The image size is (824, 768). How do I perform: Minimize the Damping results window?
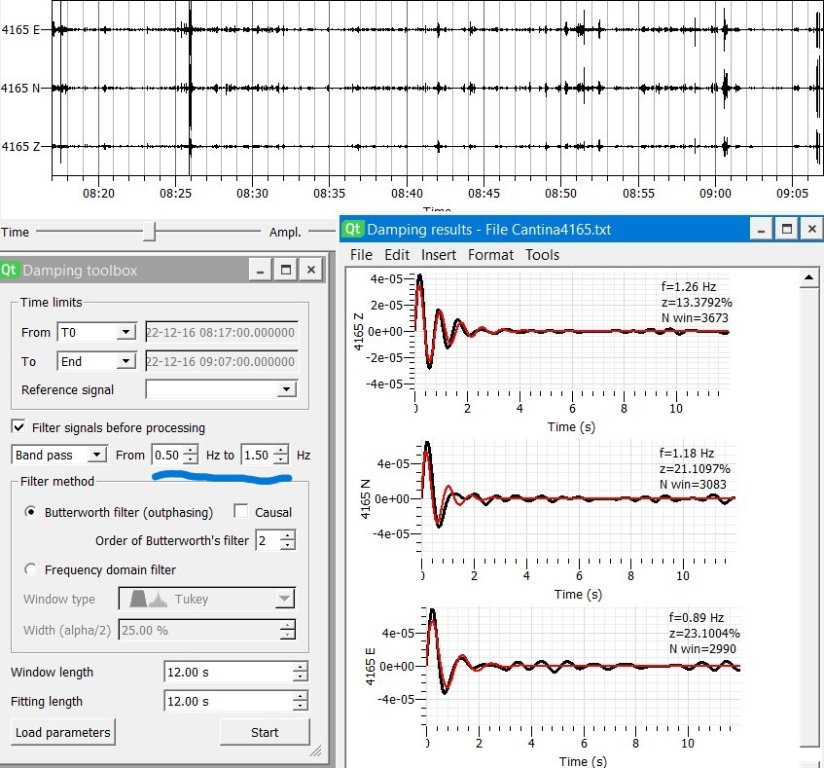(761, 229)
